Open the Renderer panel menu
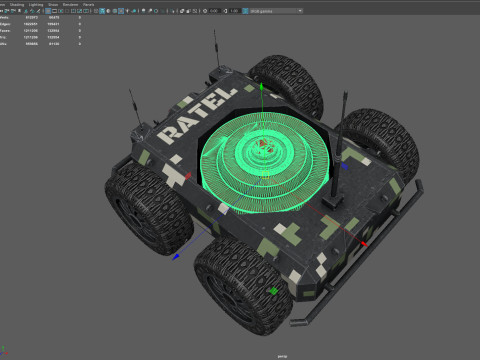Screen dimensions: 480x360 click(x=70, y=5)
